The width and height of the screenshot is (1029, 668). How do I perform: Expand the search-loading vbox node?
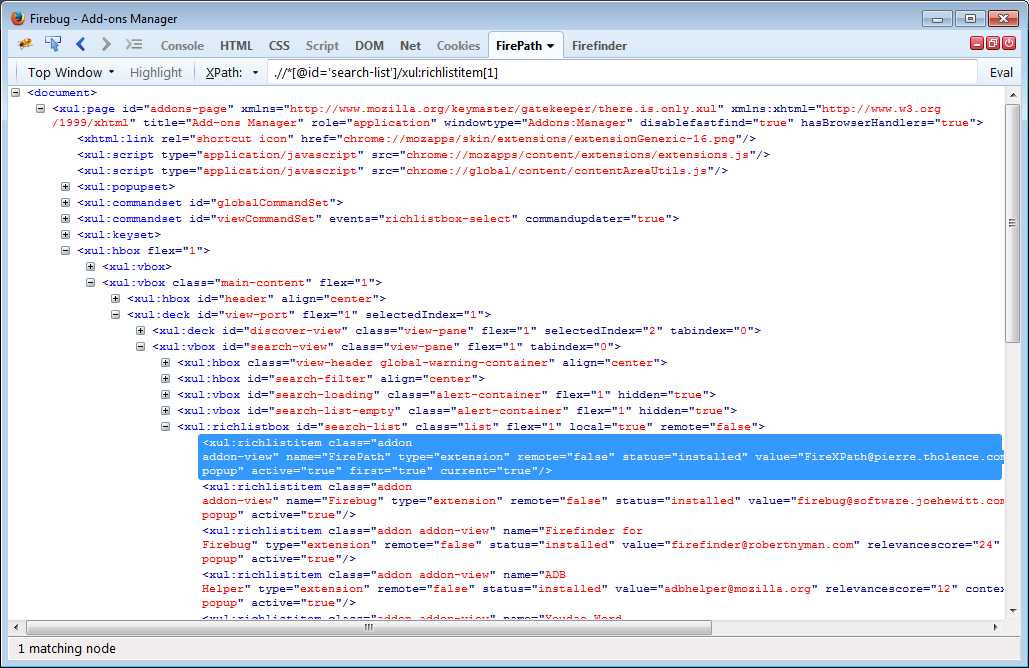[x=165, y=394]
